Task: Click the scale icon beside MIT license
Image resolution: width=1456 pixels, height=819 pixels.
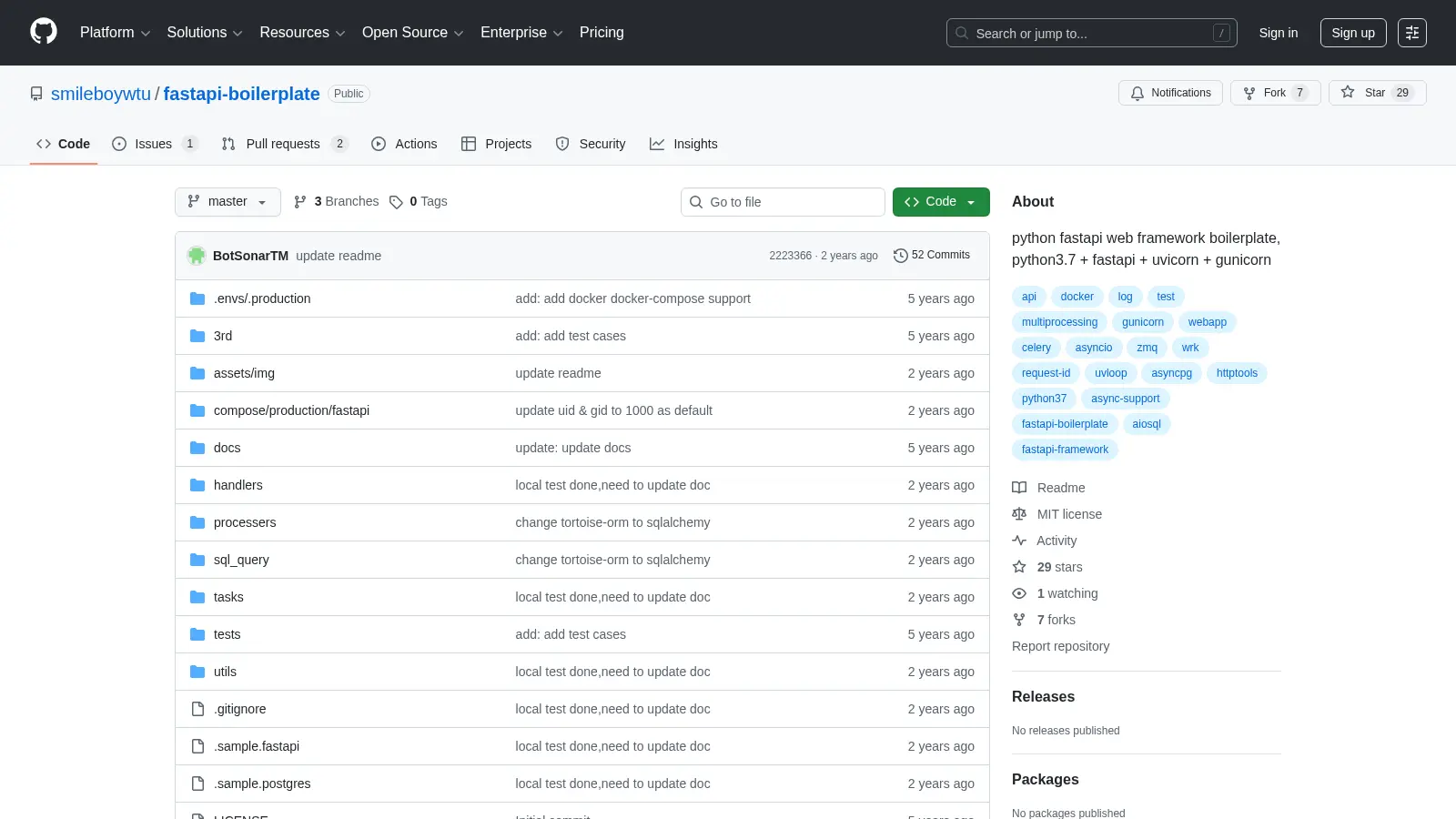Action: pos(1019,514)
